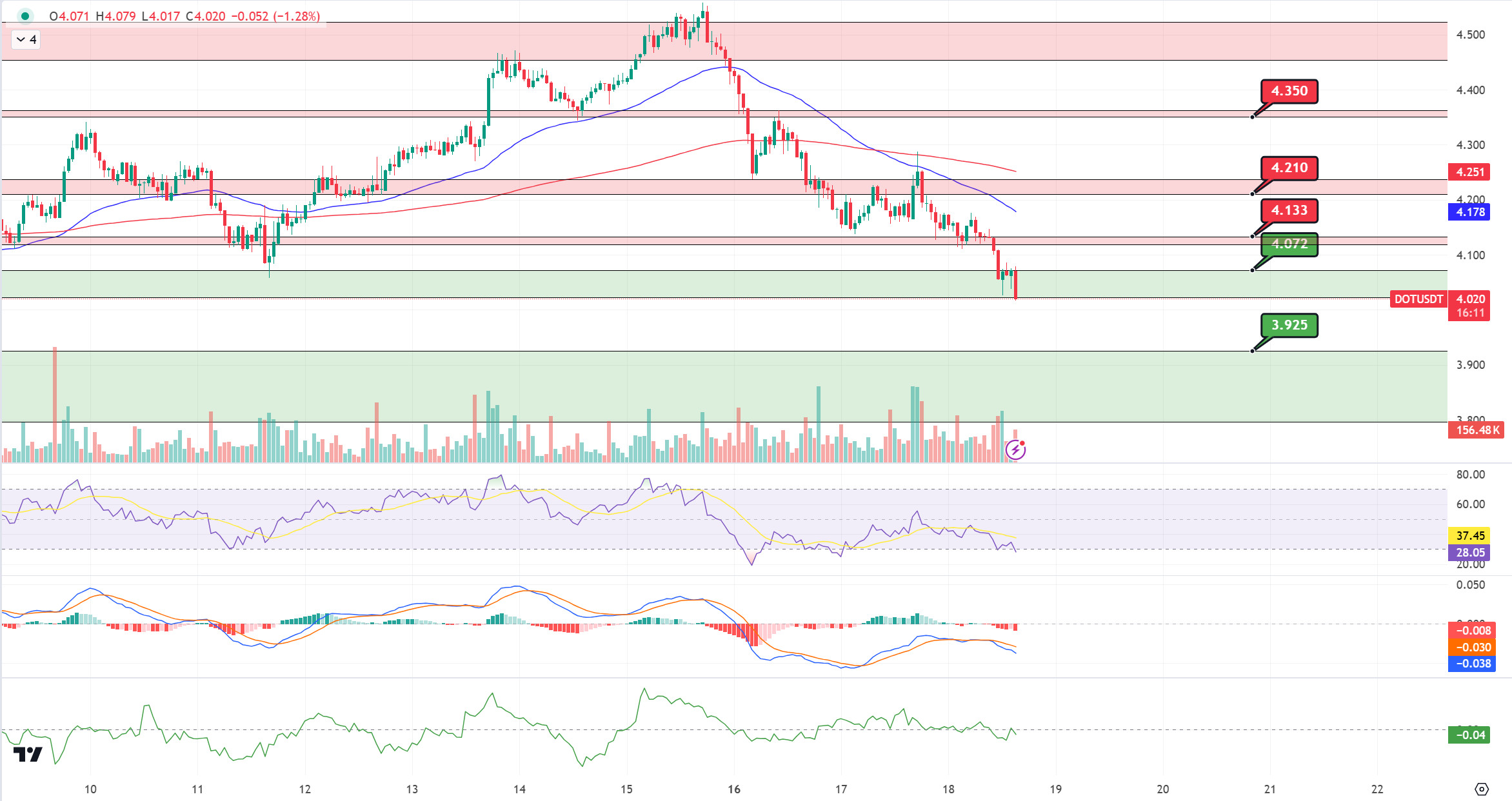Viewport: 1512px width, 801px height.
Task: Click the Close value C4.020
Action: pos(205,16)
